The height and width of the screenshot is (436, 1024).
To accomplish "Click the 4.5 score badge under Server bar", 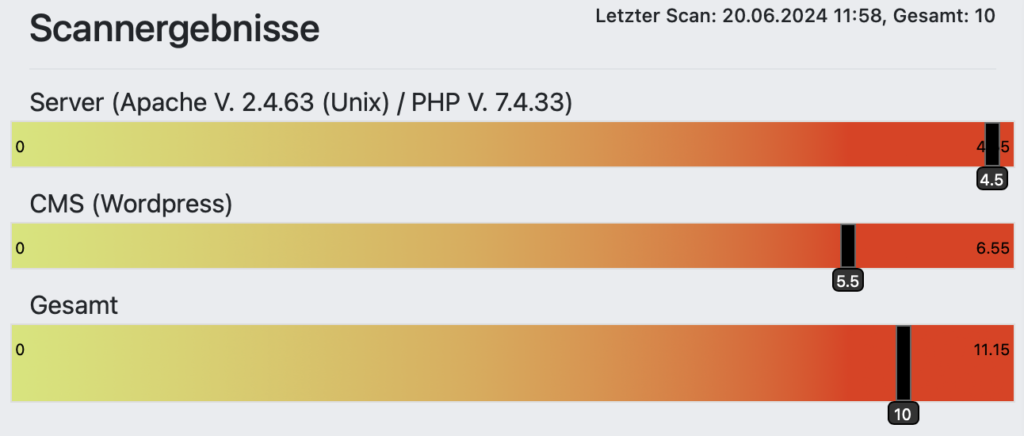I will click(992, 180).
